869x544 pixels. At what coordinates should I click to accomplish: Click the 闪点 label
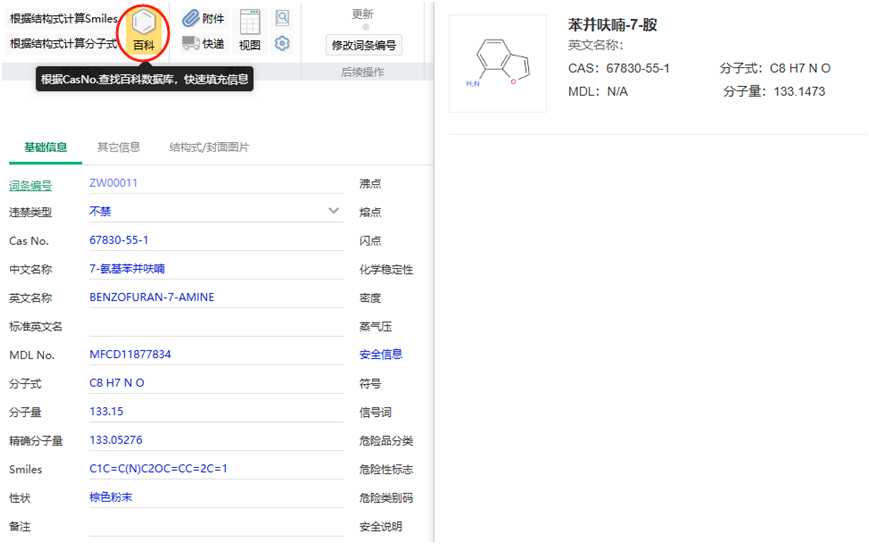370,241
